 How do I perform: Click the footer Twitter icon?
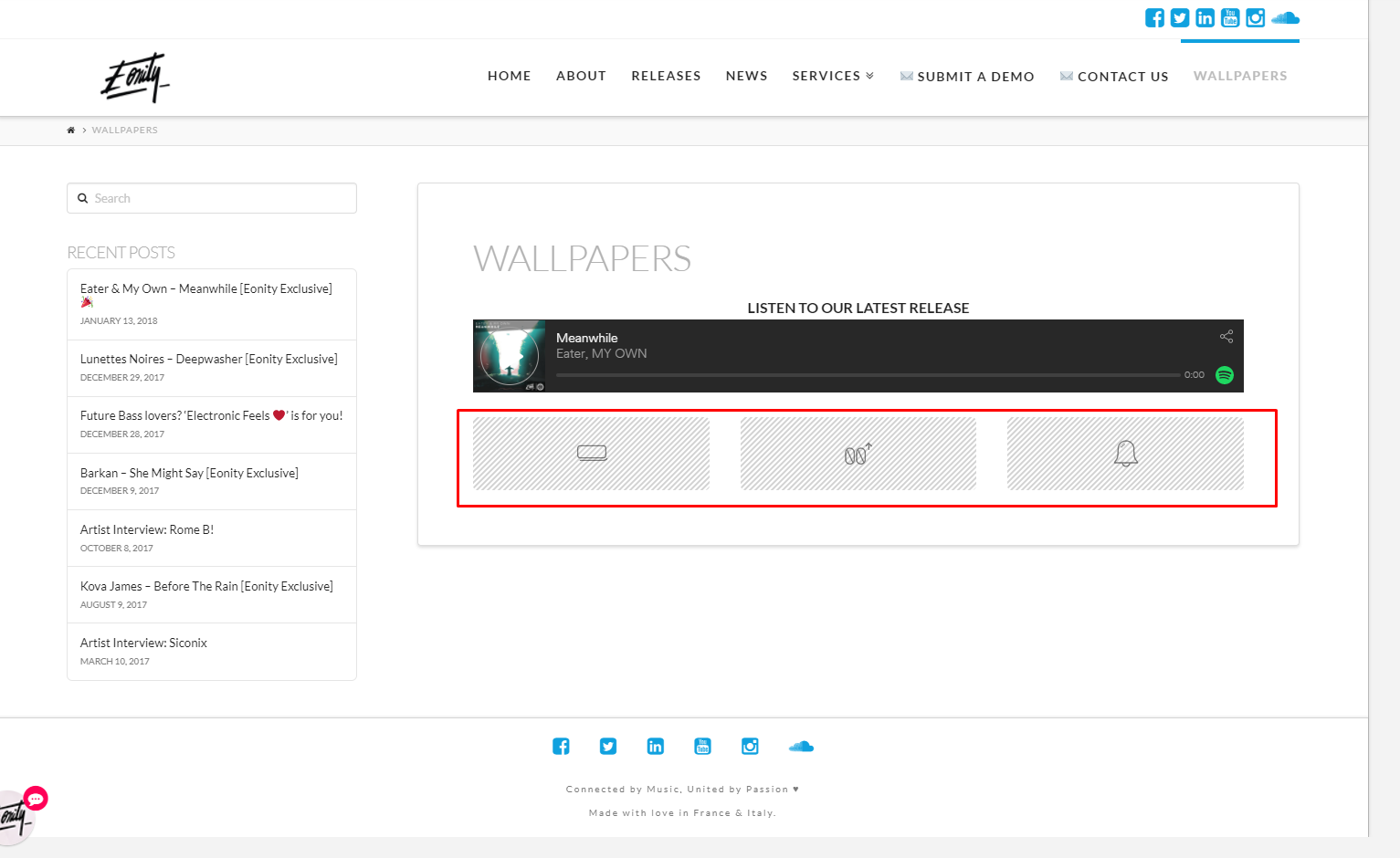point(608,747)
